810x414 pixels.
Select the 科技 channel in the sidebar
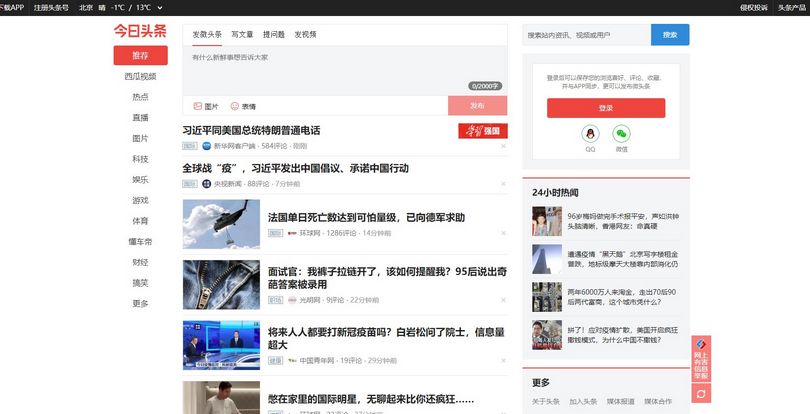click(140, 159)
